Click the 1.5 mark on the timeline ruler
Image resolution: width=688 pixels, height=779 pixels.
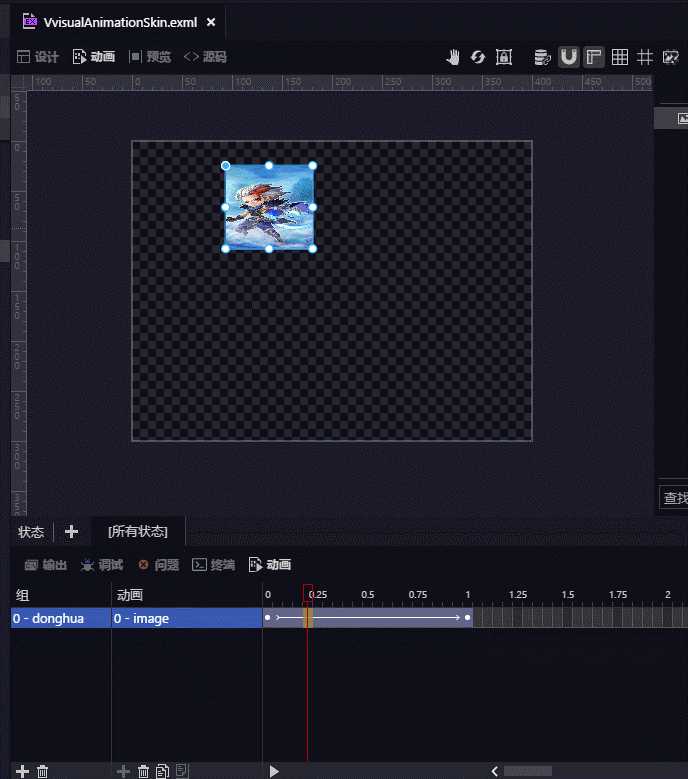point(568,594)
